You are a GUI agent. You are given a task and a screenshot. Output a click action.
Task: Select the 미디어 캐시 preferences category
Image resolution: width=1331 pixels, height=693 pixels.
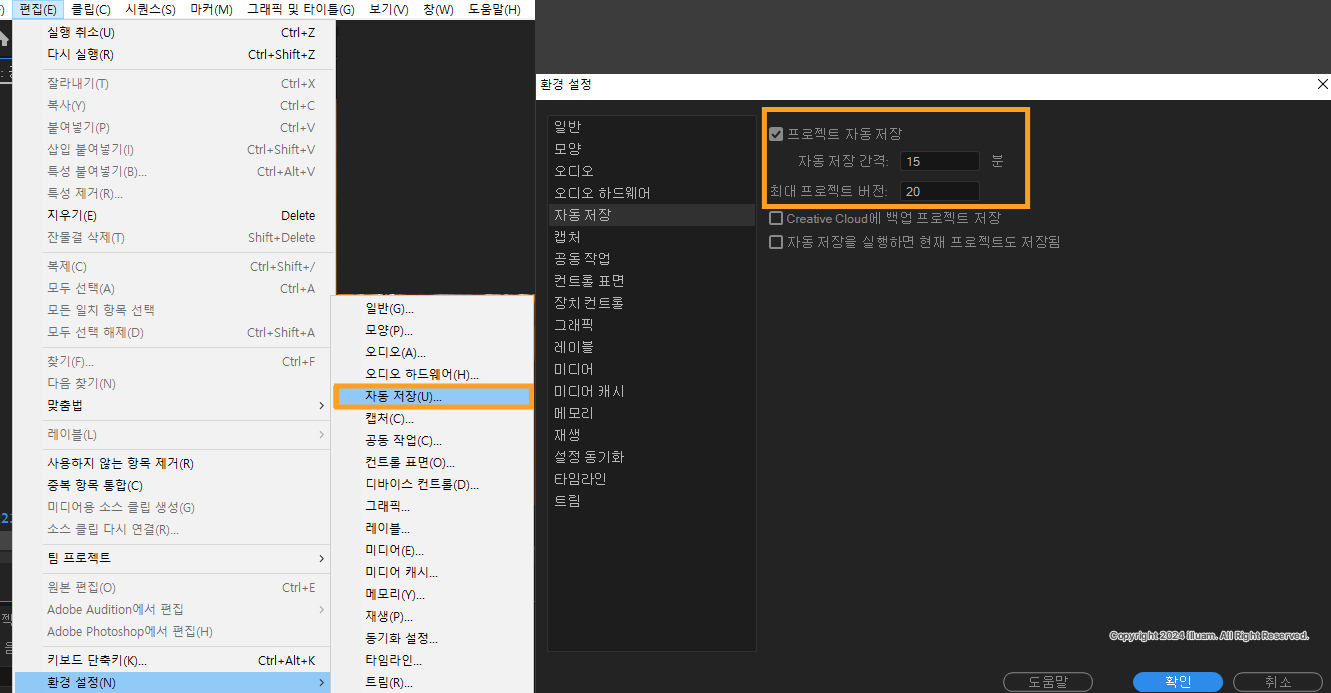[x=590, y=390]
